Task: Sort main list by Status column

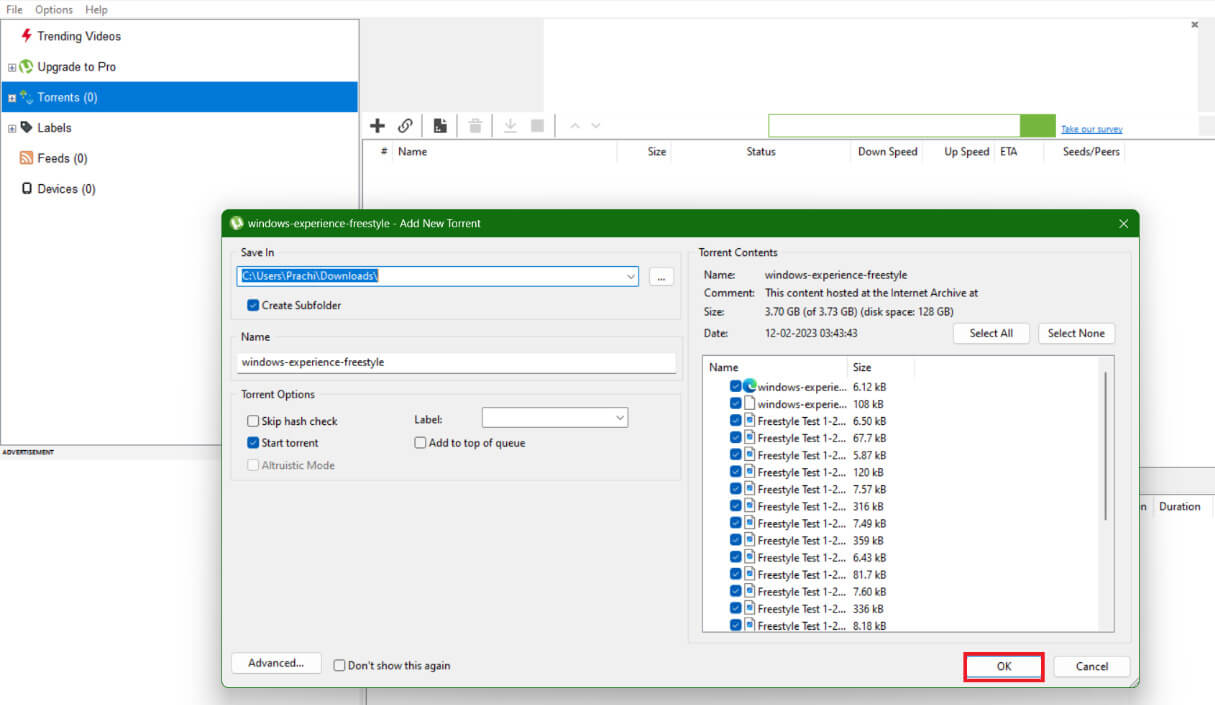Action: coord(760,152)
